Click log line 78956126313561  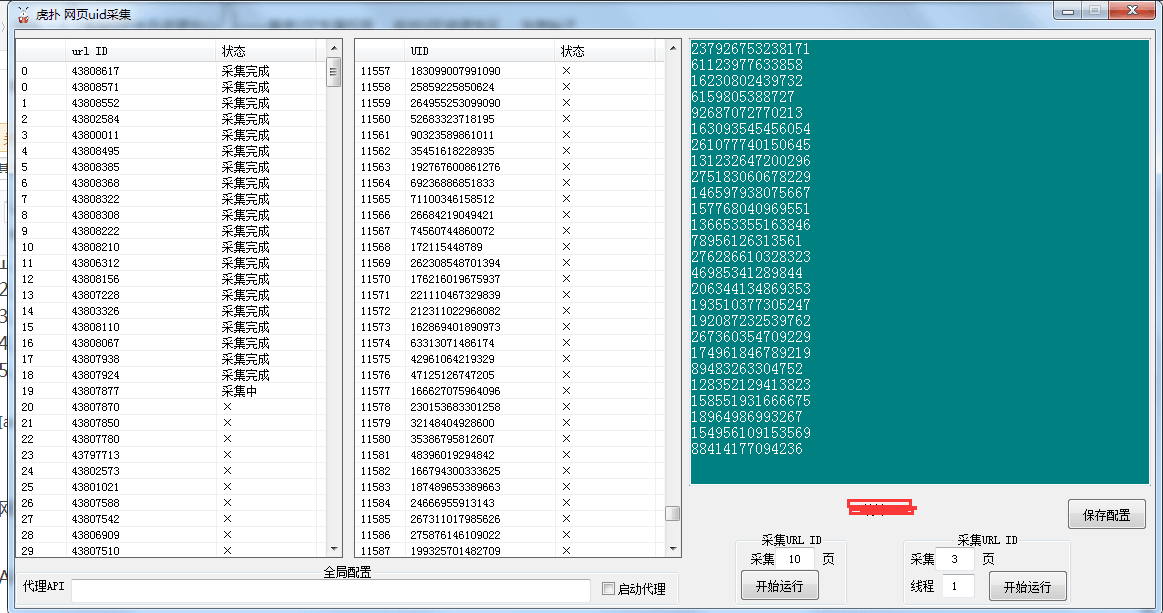(x=746, y=241)
